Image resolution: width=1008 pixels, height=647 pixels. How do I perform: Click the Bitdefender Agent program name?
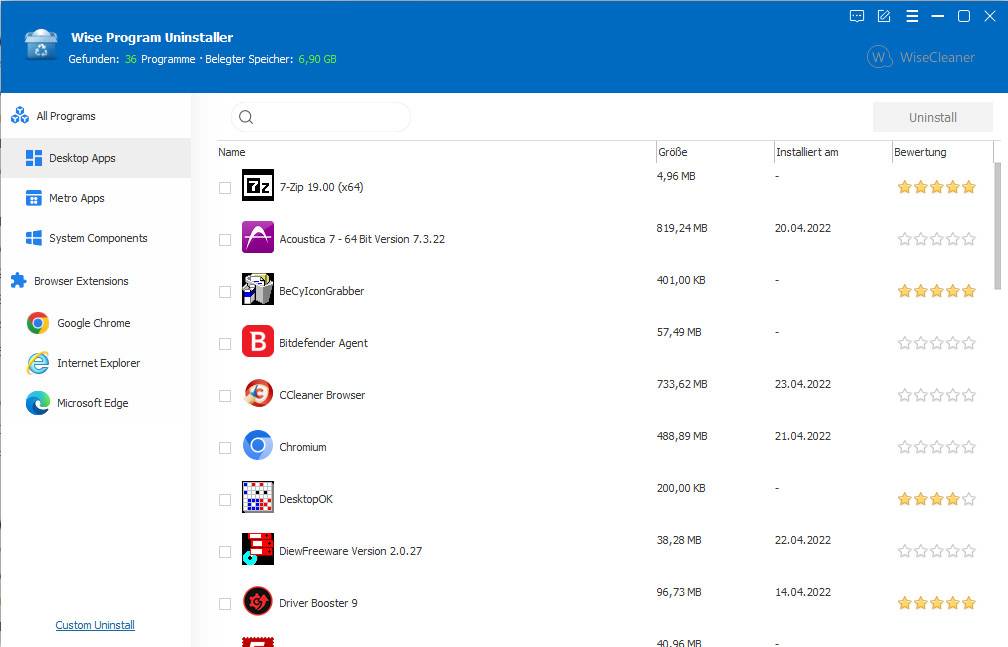323,343
